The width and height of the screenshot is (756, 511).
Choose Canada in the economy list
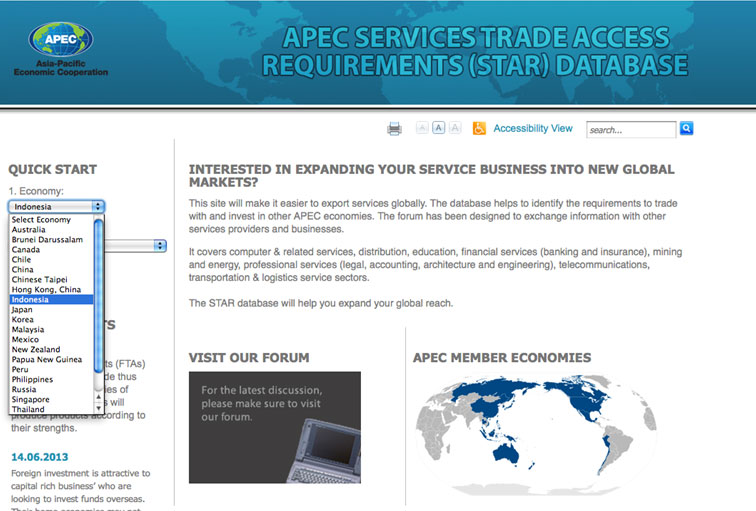coord(52,249)
